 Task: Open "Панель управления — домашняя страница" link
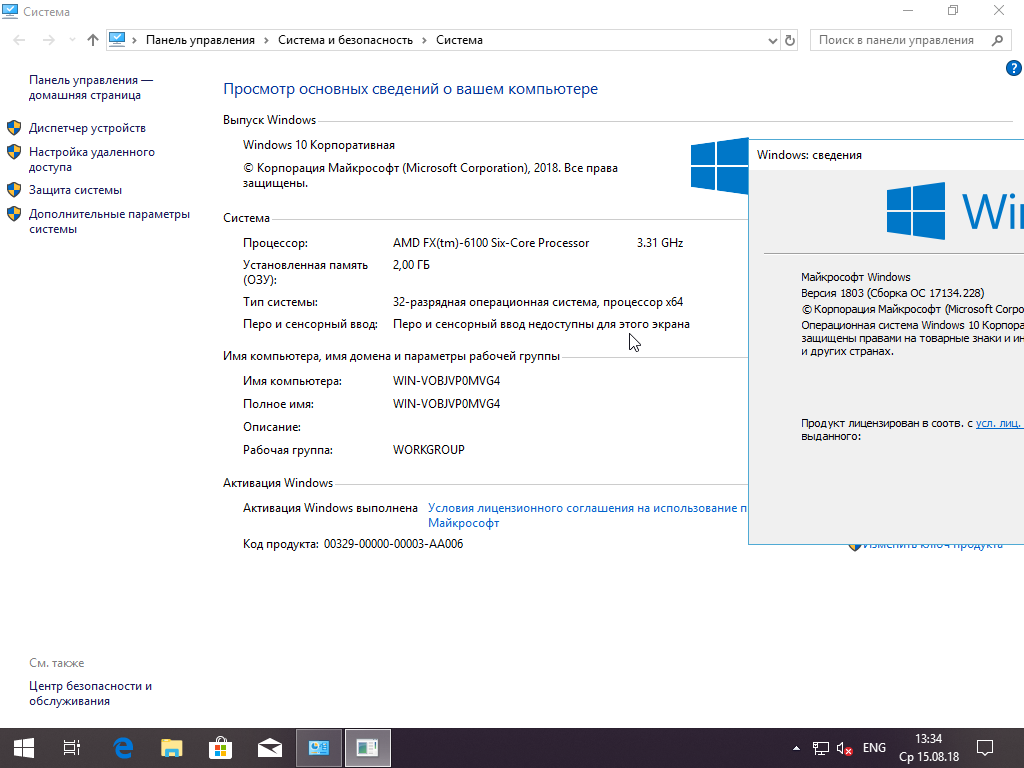(90, 88)
